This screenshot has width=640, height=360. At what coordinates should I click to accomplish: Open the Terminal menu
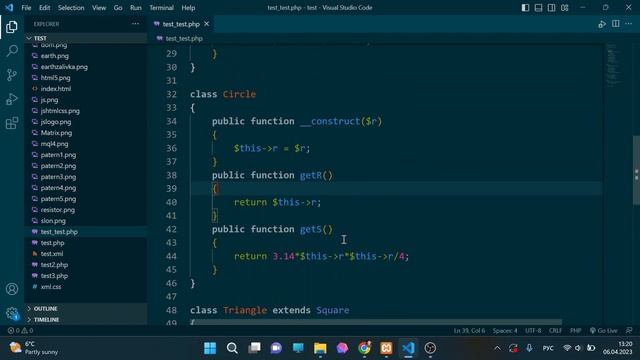tap(161, 8)
